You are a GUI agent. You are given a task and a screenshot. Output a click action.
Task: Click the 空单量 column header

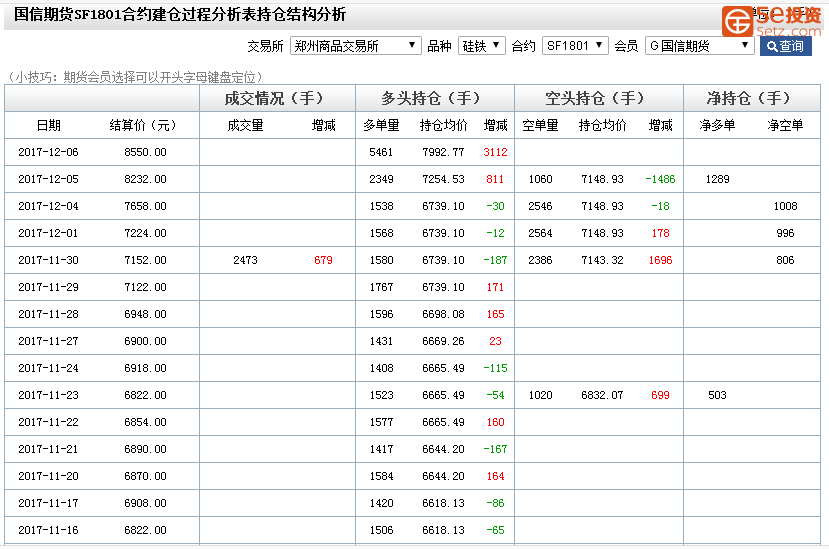point(540,125)
